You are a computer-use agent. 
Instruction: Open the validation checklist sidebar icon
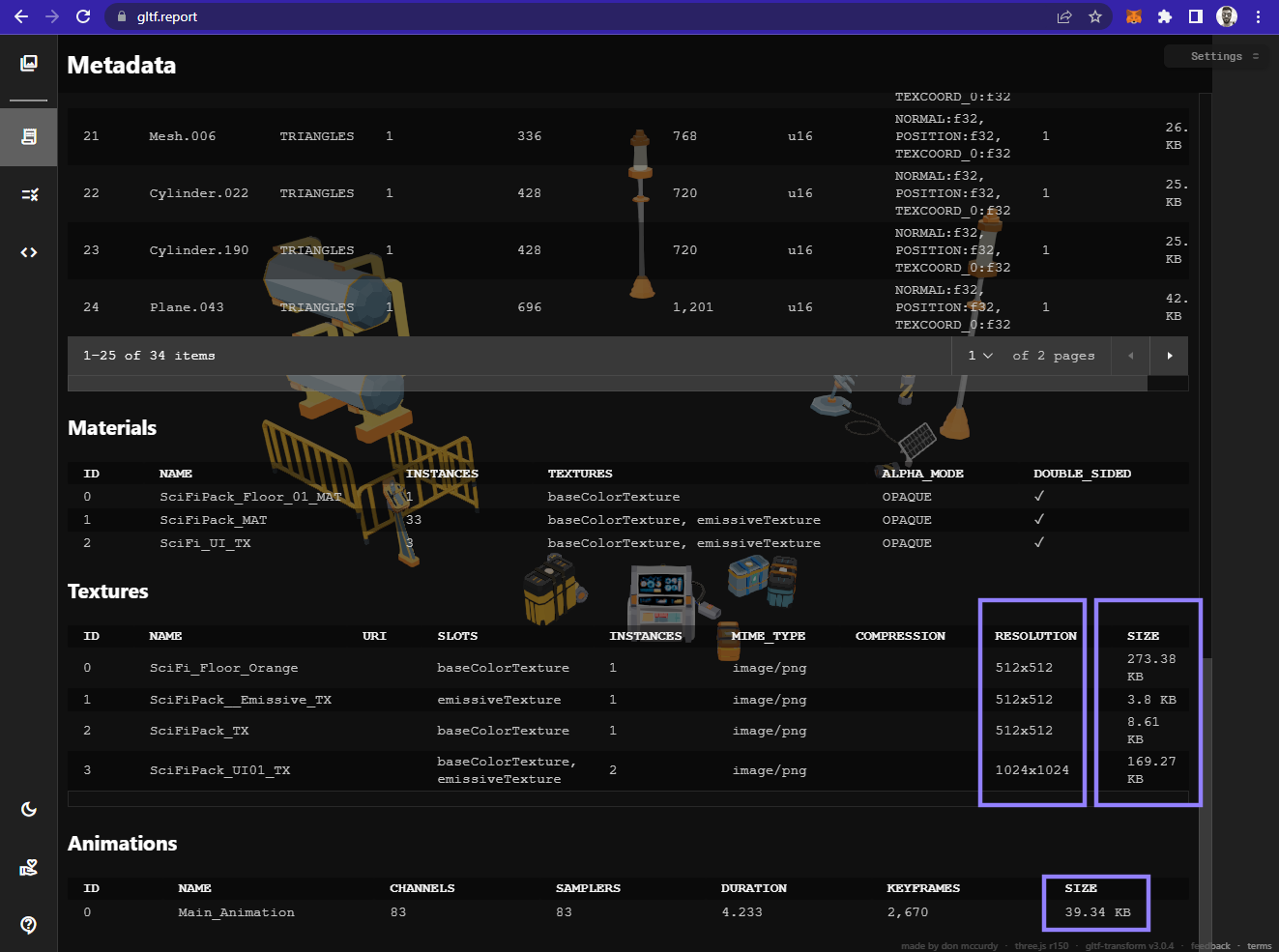29,194
